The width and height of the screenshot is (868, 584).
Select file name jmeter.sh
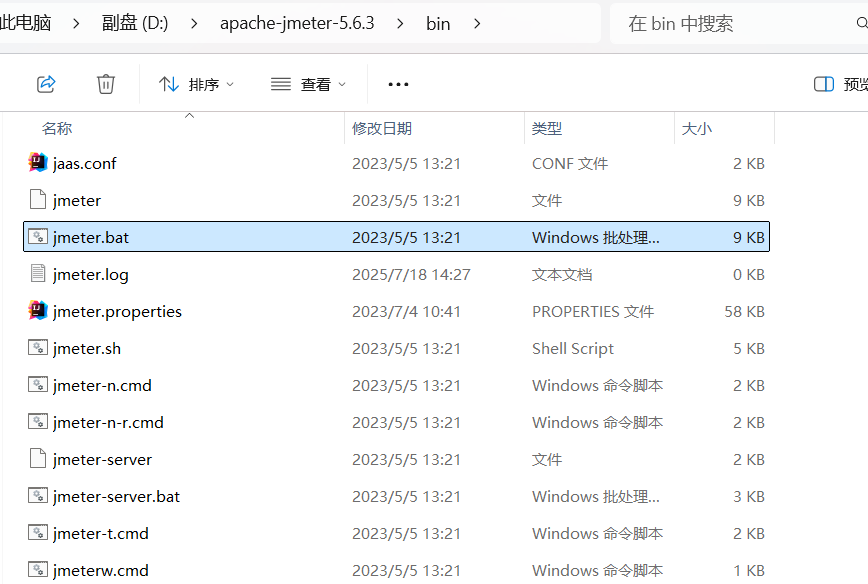coord(87,349)
